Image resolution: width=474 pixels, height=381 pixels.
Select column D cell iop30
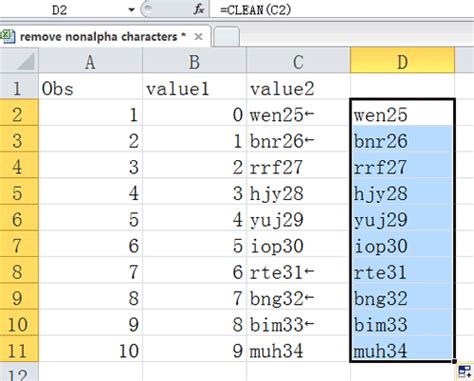point(402,244)
